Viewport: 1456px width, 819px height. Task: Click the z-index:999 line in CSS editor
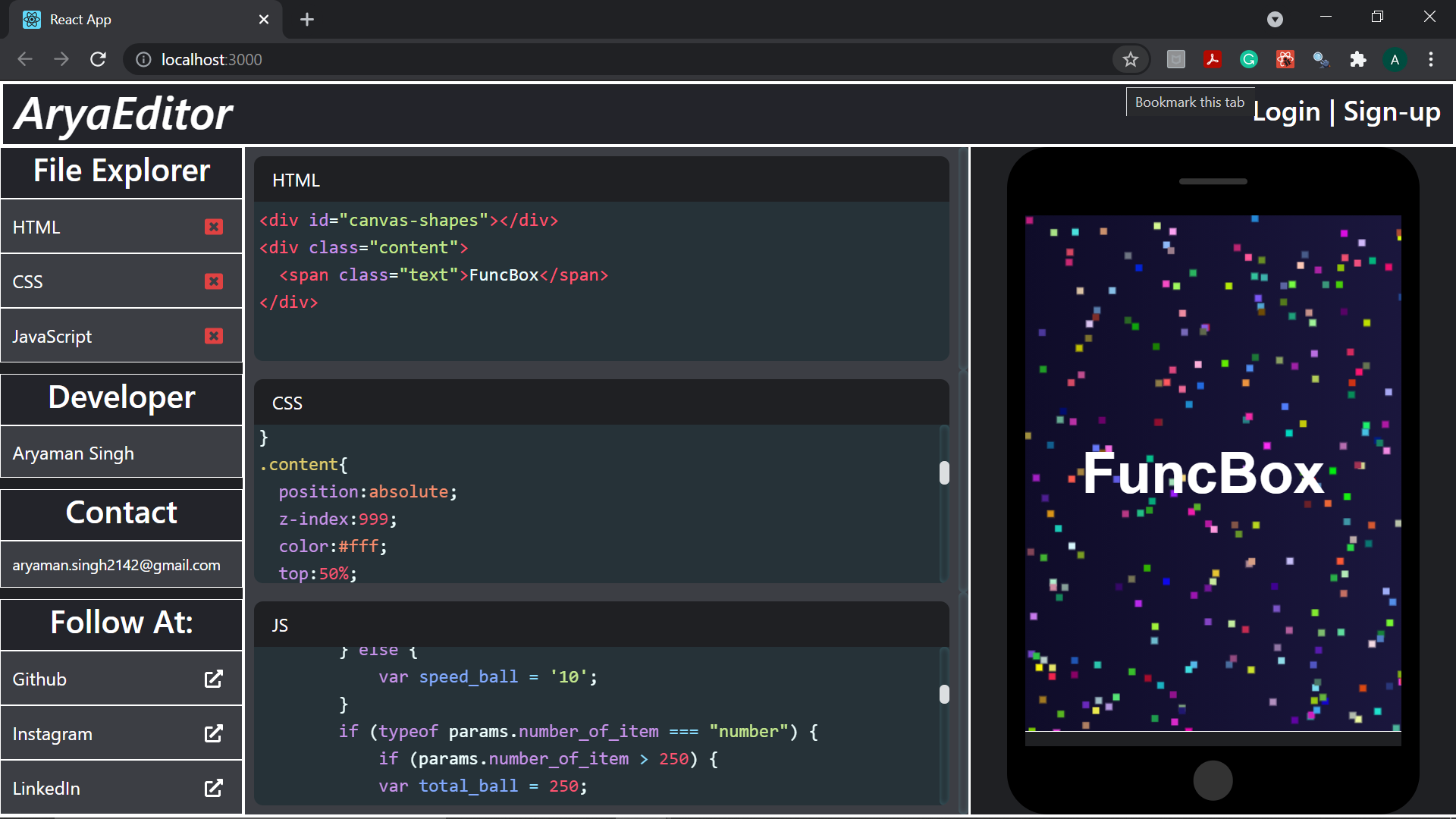[x=337, y=519]
